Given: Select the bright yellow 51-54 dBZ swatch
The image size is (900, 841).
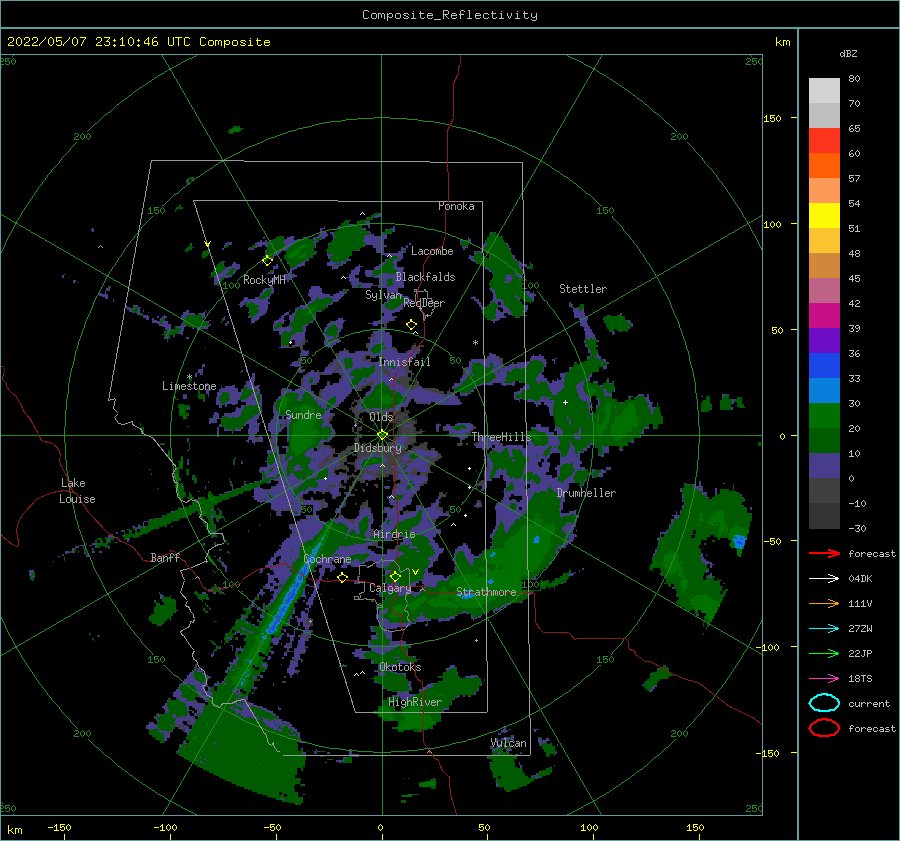Looking at the screenshot, I should coord(824,216).
